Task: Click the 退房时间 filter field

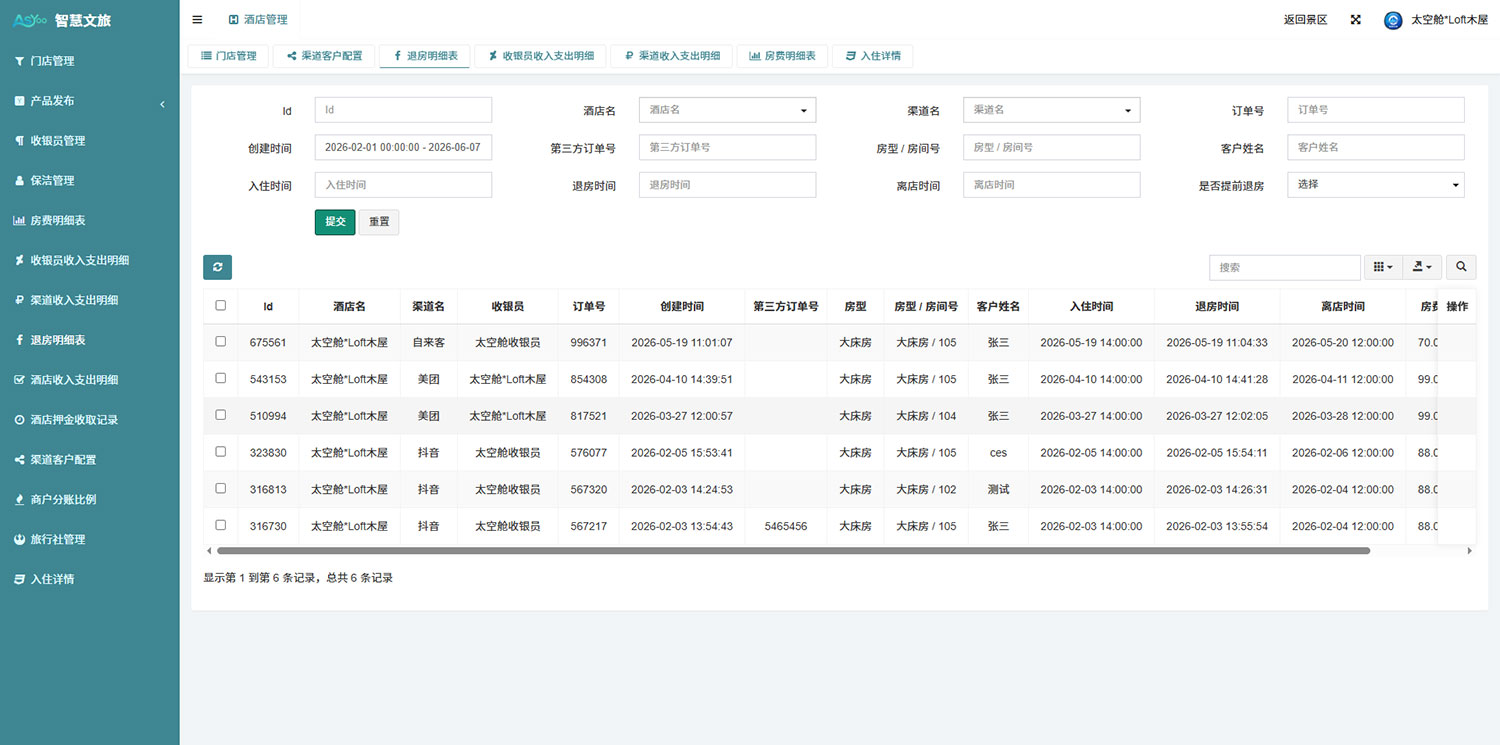Action: point(727,185)
